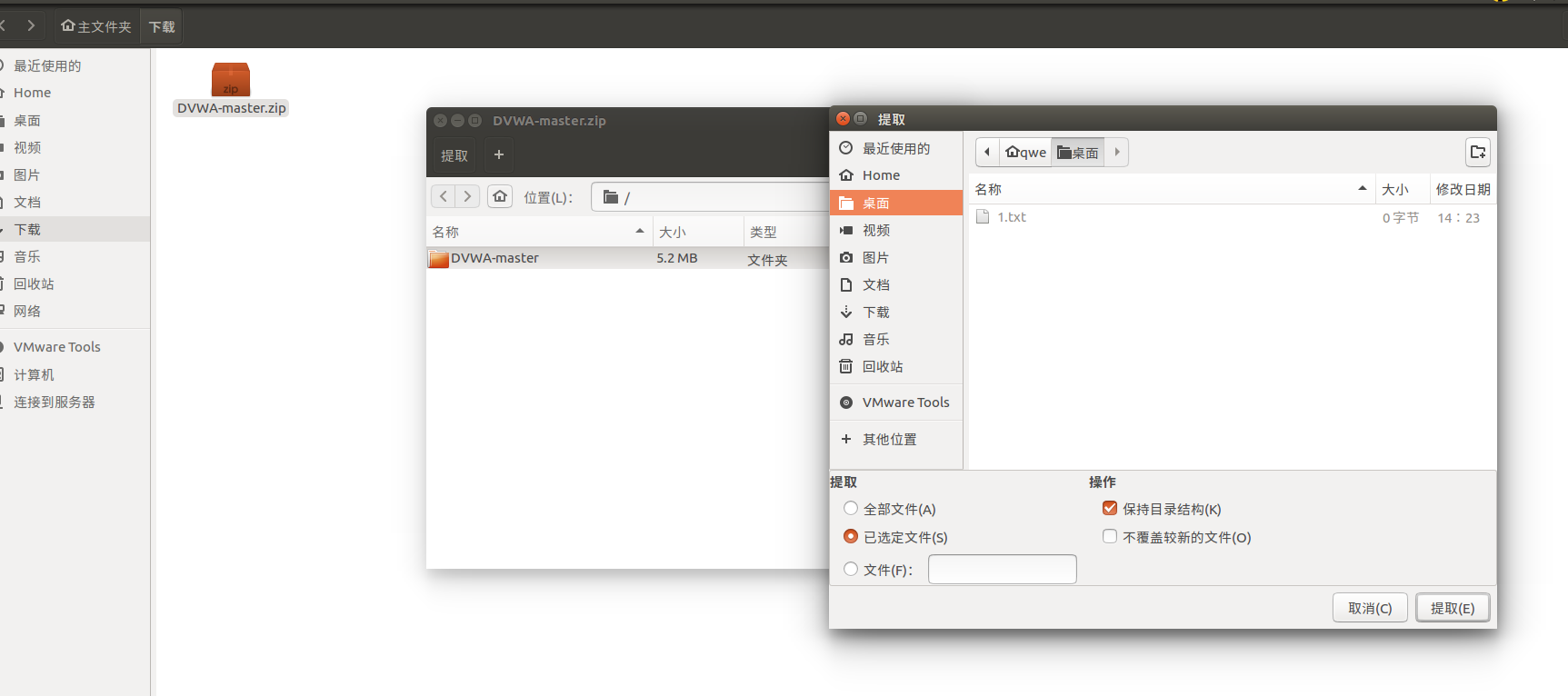Click the add files plus button

coord(498,155)
